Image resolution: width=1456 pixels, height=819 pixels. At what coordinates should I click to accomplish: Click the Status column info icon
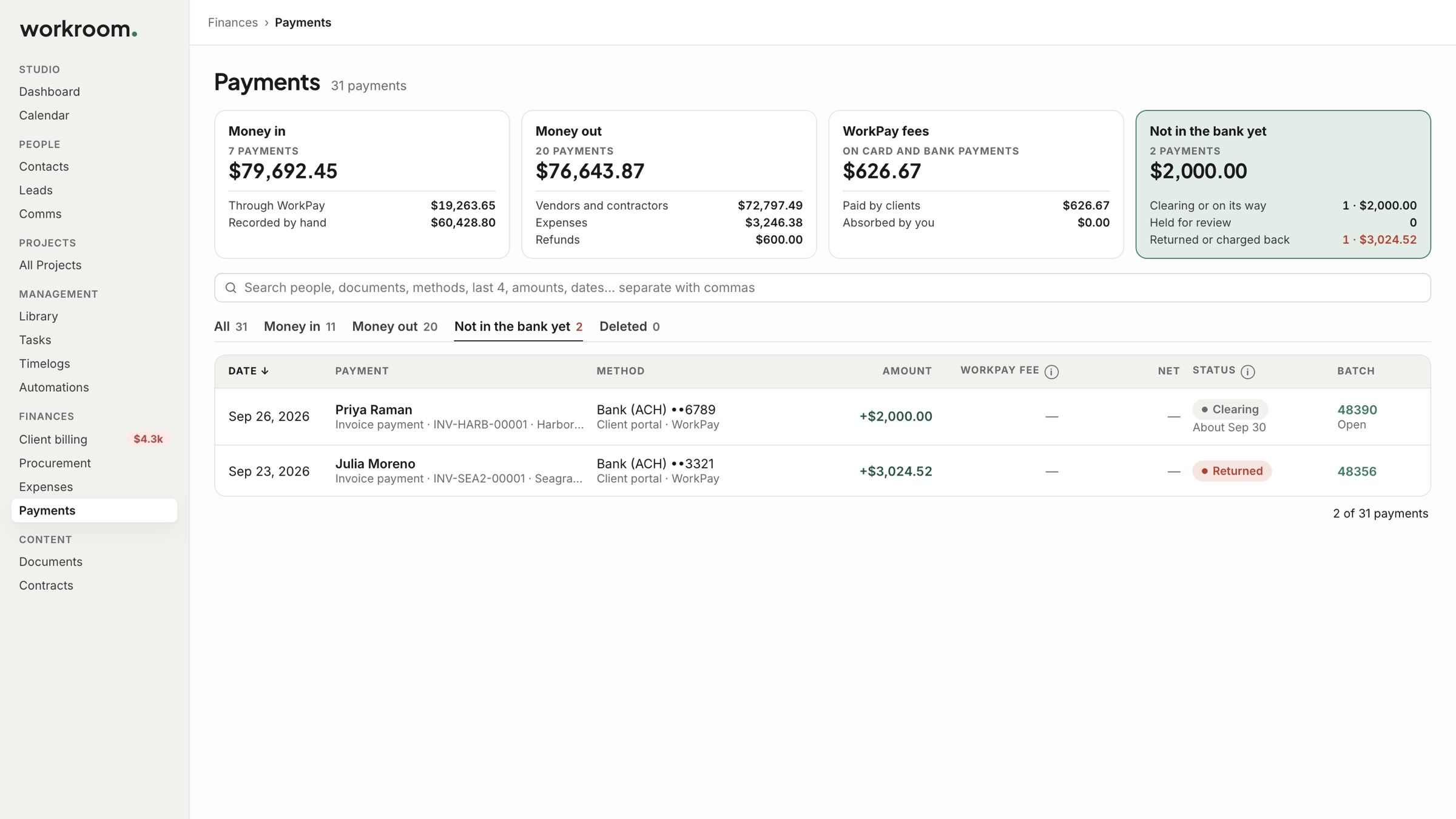tap(1247, 372)
